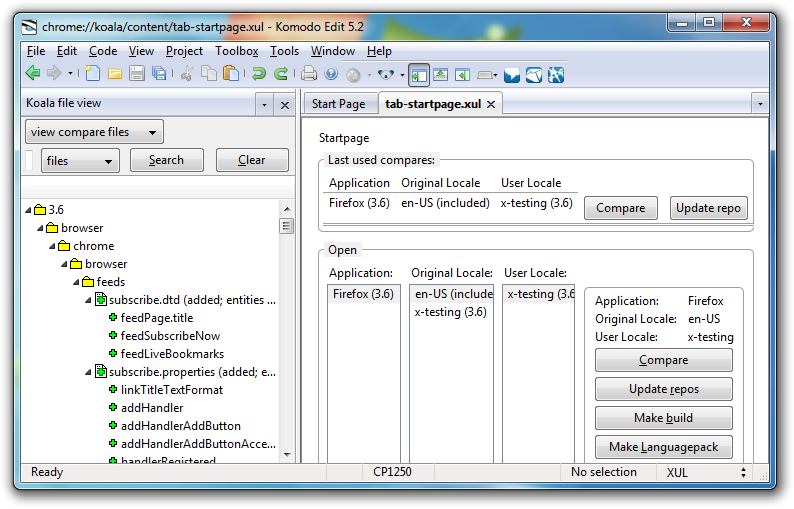Click the Make build button

tap(663, 418)
